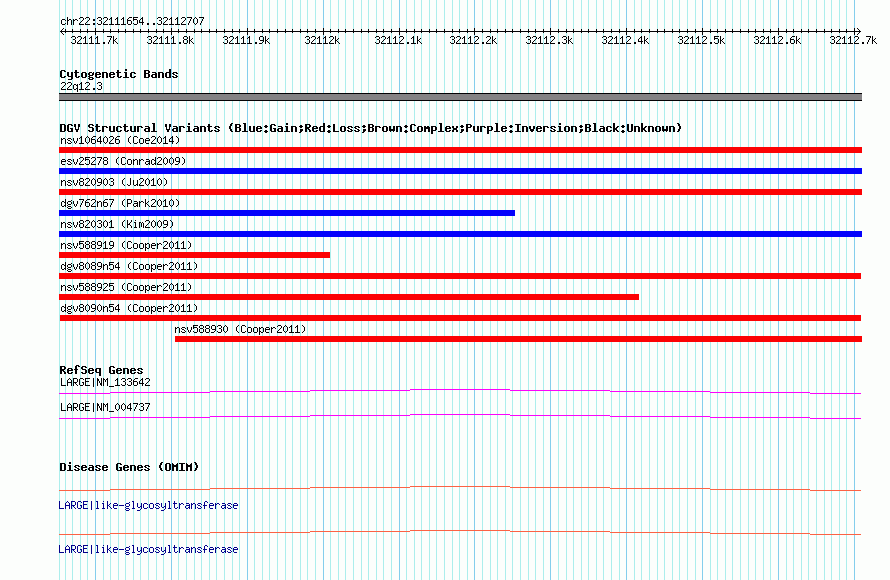Click the DGV Structural Variants track title
The image size is (890, 580).
(371, 128)
